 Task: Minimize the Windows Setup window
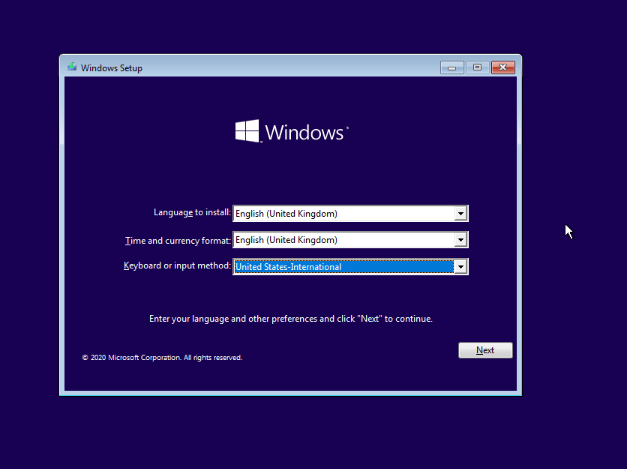point(452,68)
